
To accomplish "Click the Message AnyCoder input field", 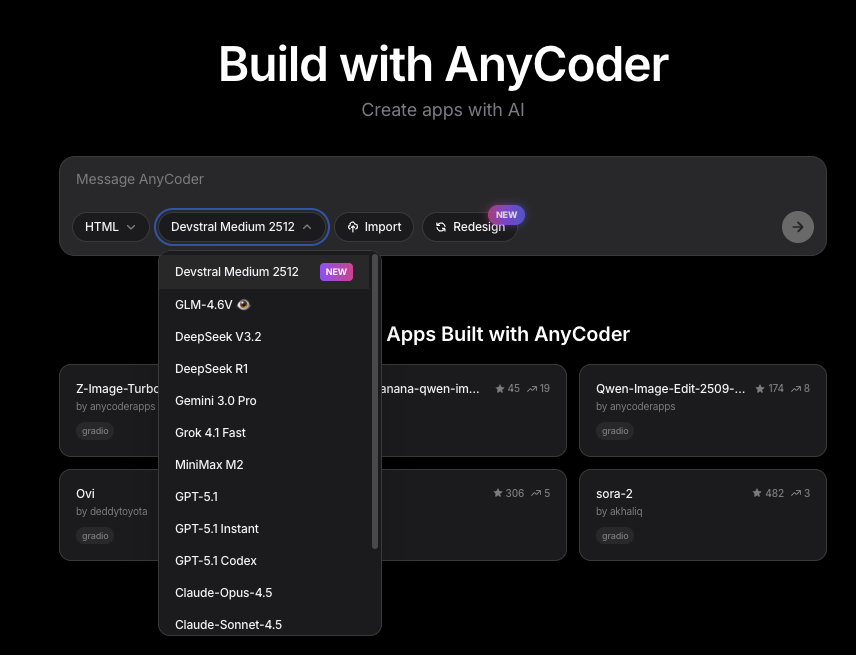I will (139, 178).
